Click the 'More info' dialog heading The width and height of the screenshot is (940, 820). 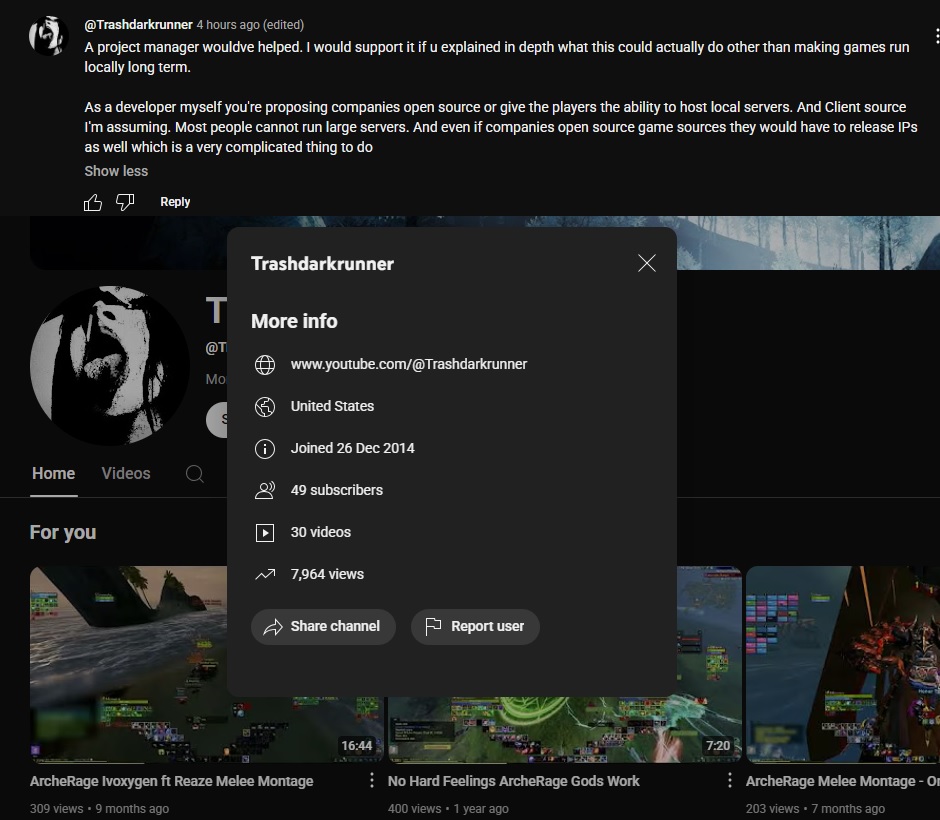tap(294, 321)
